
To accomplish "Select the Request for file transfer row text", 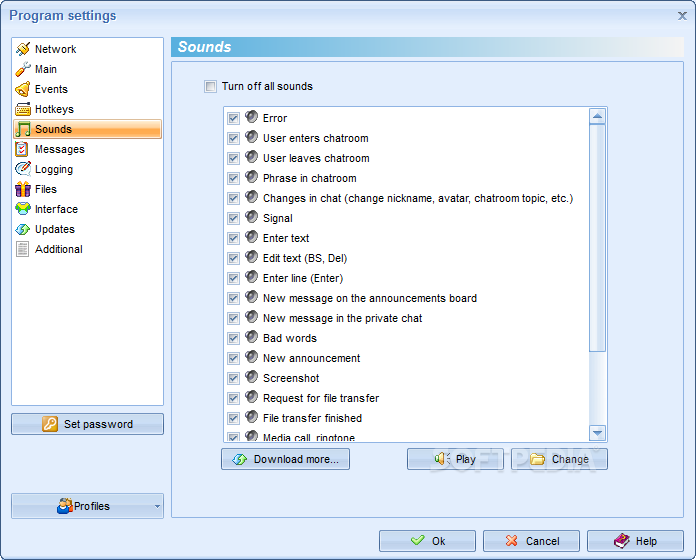I will 321,398.
